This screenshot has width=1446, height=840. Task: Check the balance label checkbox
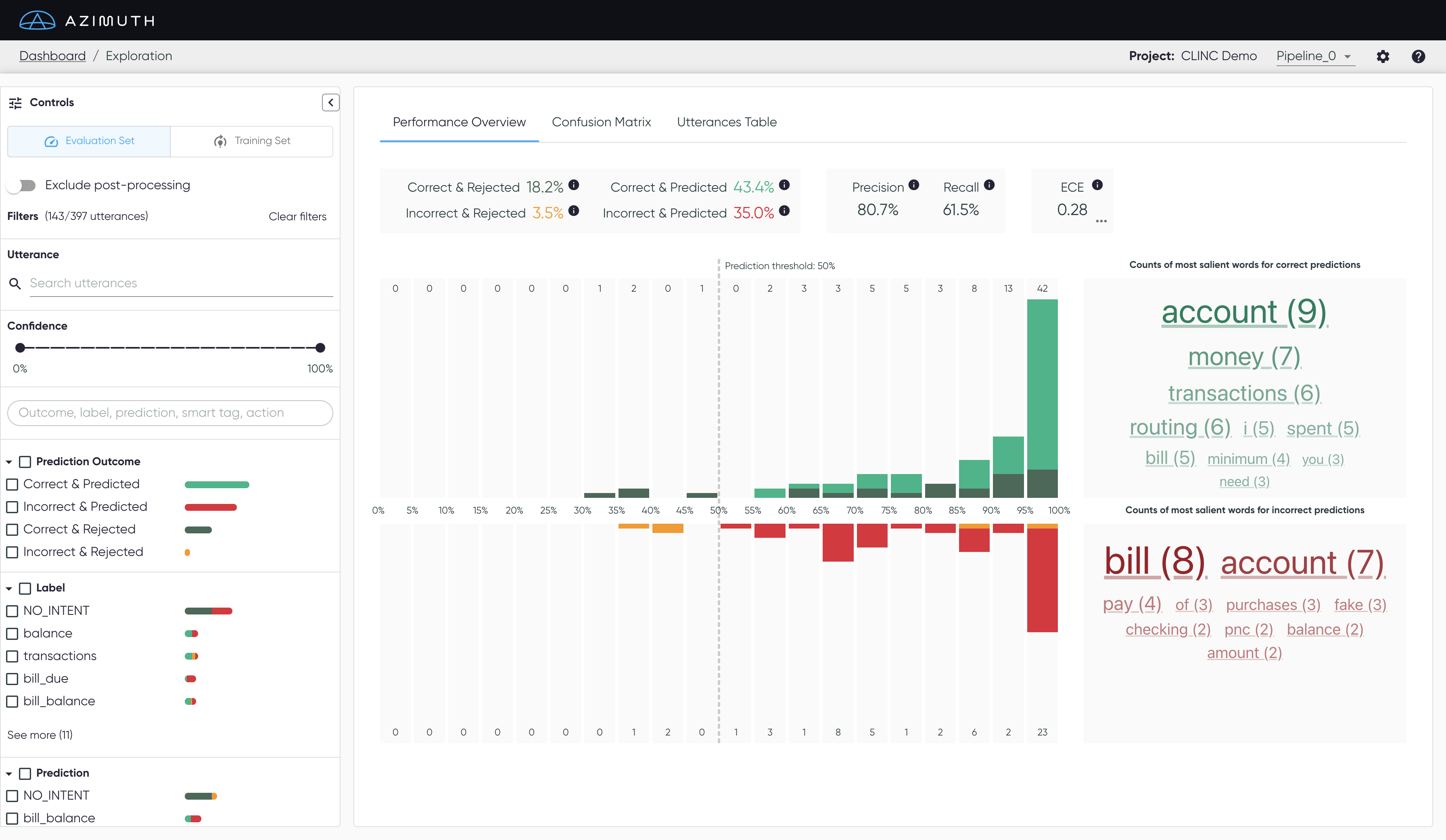(12, 634)
